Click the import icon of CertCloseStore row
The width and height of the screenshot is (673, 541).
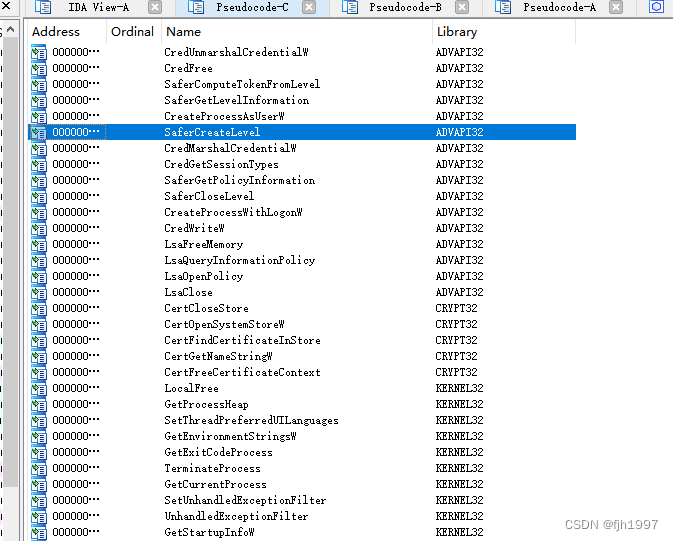(39, 309)
